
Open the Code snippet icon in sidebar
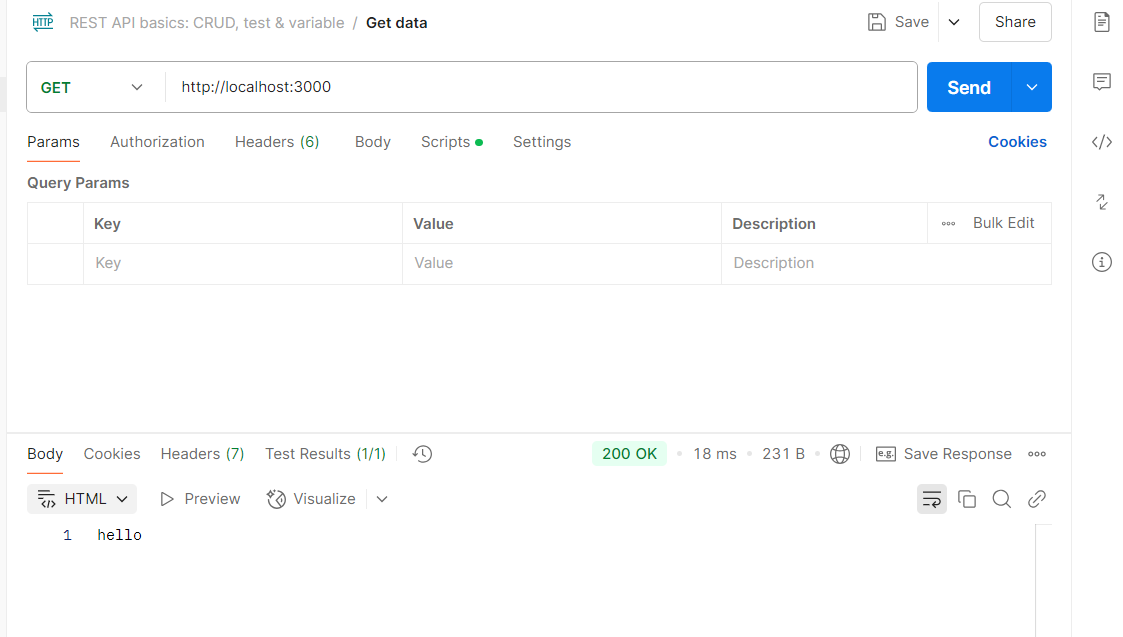1102,142
